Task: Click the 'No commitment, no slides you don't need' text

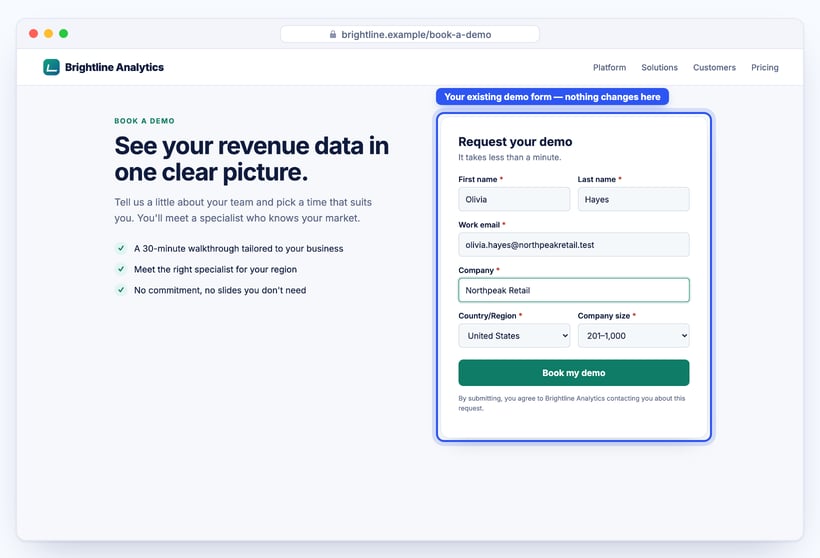Action: pos(220,290)
